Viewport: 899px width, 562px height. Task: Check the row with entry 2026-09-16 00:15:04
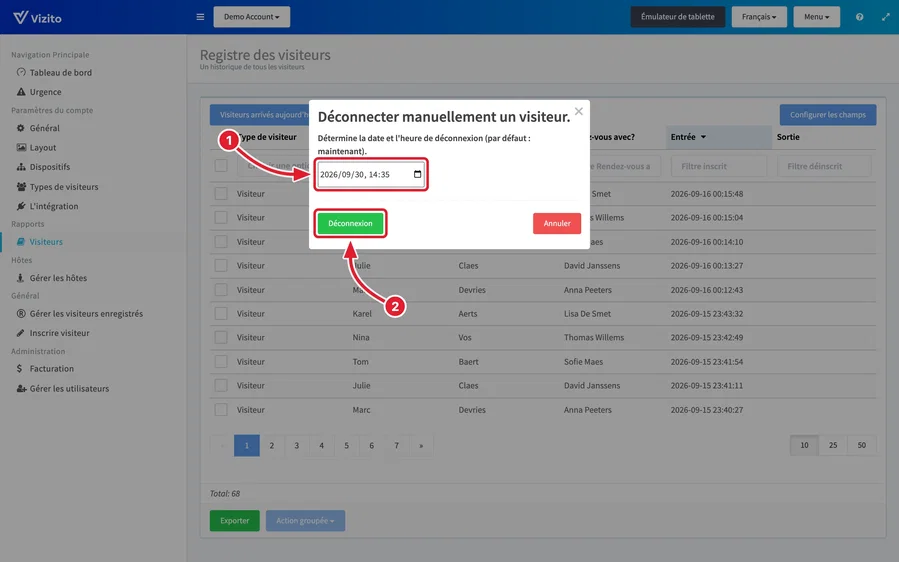click(x=221, y=217)
